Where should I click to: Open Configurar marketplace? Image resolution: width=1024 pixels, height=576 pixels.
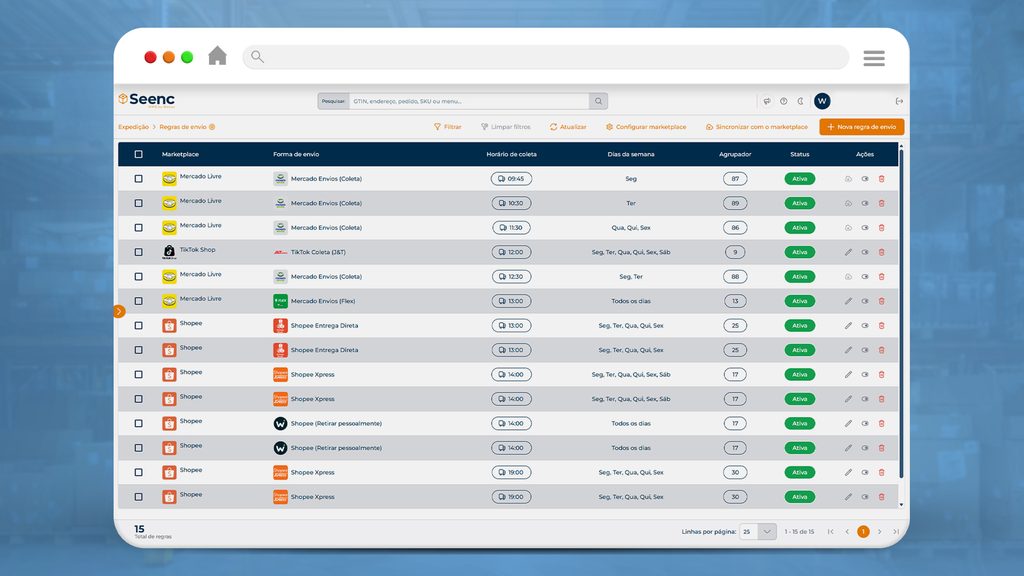645,127
